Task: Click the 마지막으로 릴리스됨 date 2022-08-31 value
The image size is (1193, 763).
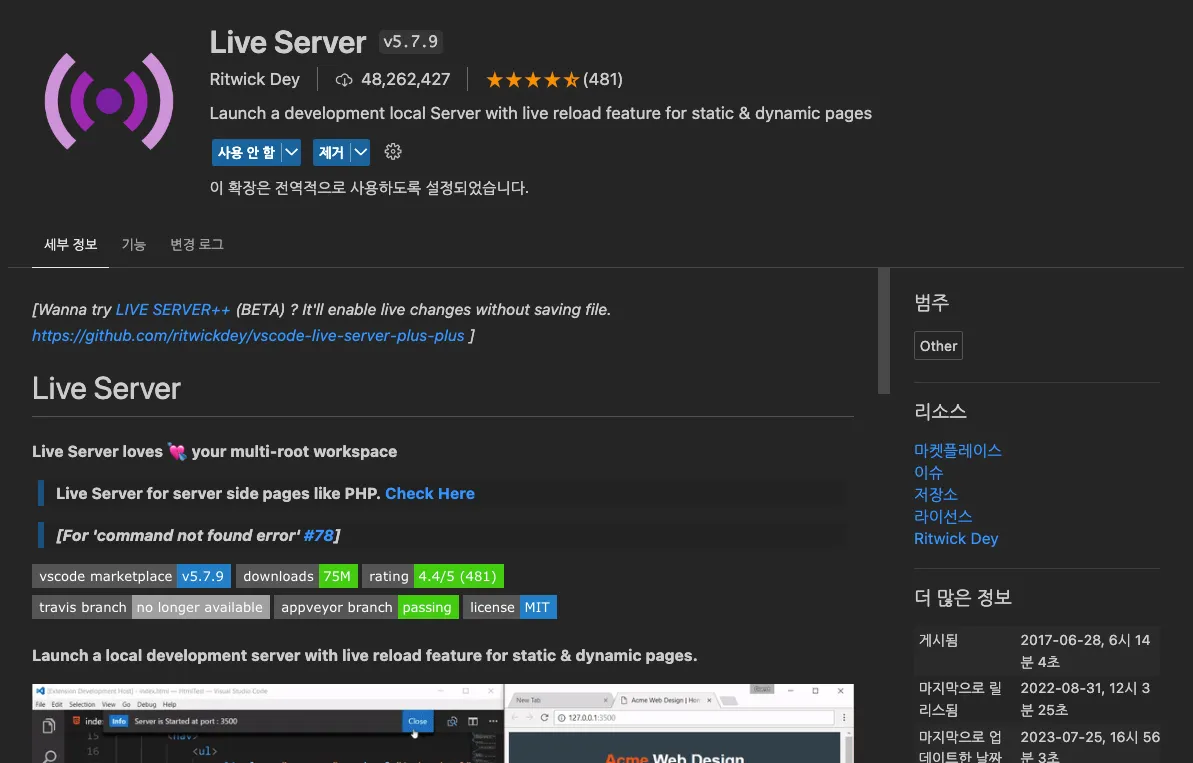Action: coord(1086,699)
